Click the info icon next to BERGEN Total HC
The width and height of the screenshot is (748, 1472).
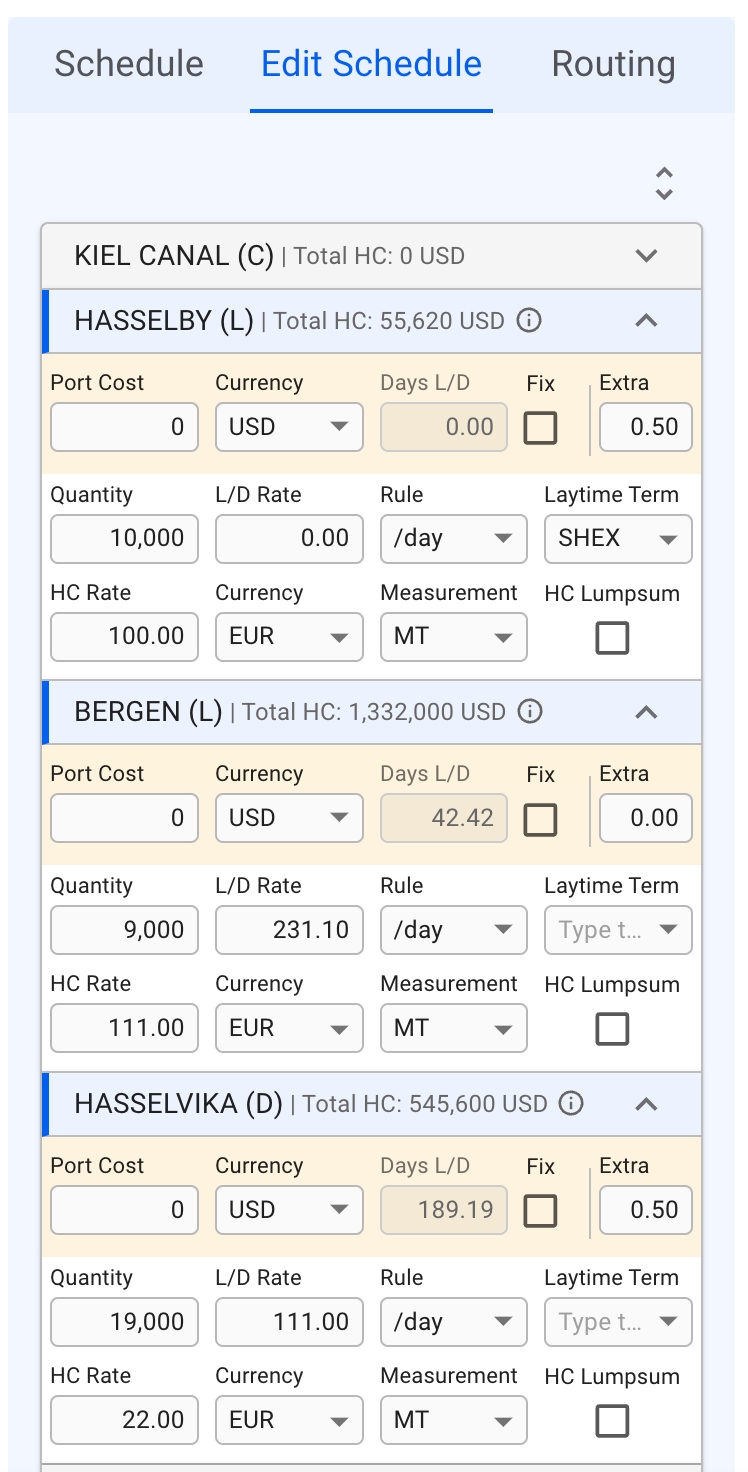(x=530, y=712)
